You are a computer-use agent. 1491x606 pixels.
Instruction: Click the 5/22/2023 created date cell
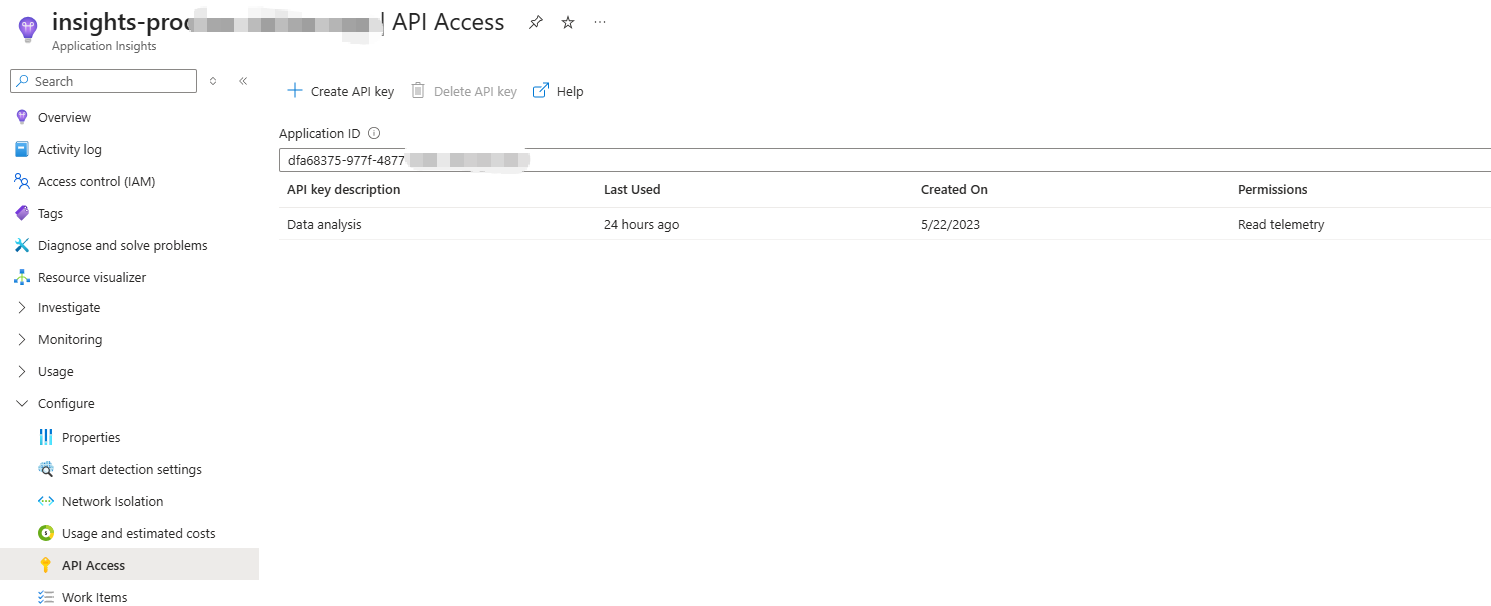[x=950, y=225]
